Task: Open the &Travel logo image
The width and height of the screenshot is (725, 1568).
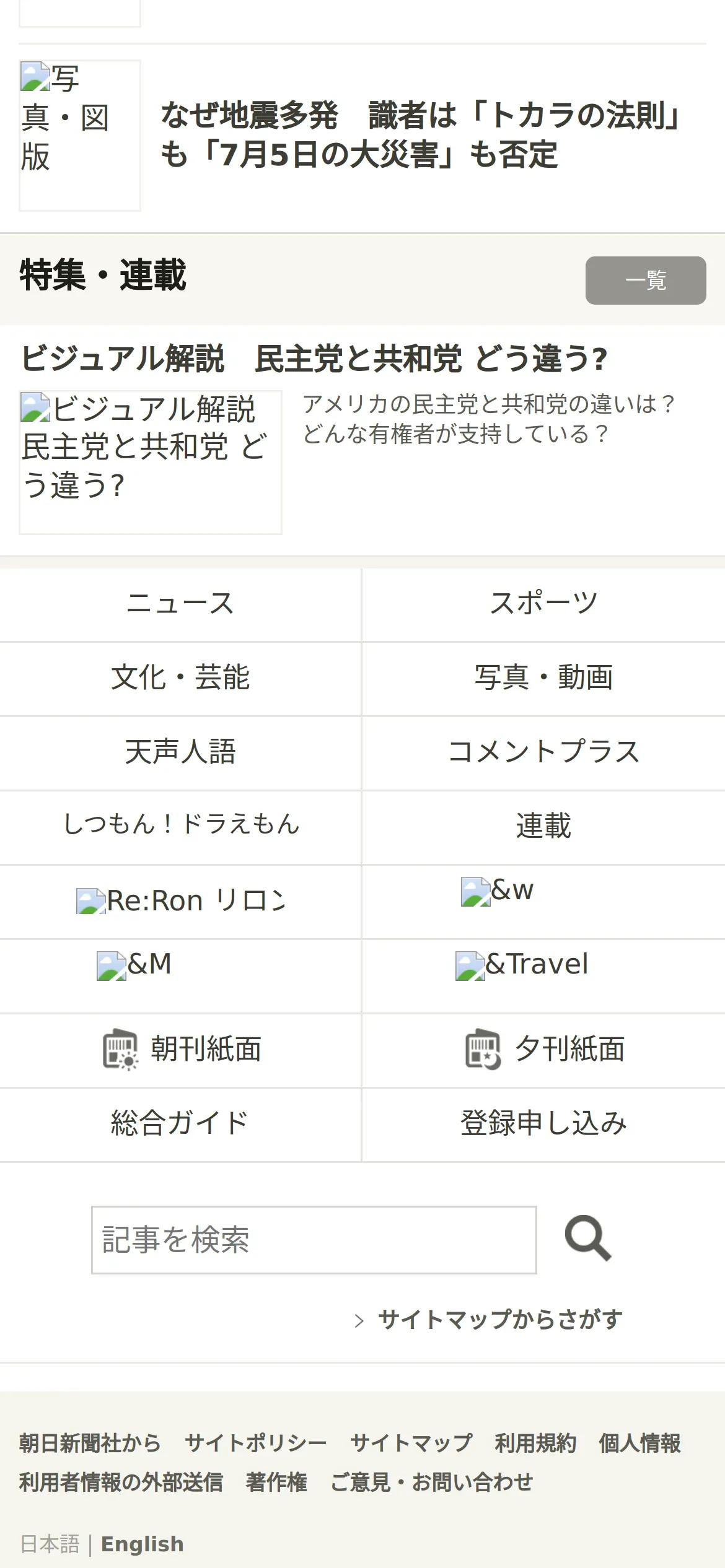Action: [x=522, y=965]
